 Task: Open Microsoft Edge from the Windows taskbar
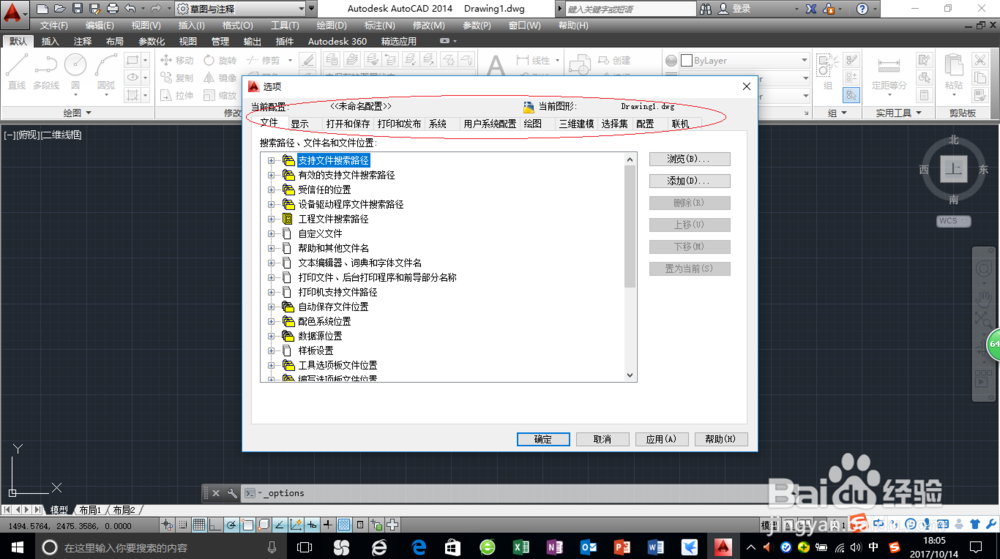[419, 547]
